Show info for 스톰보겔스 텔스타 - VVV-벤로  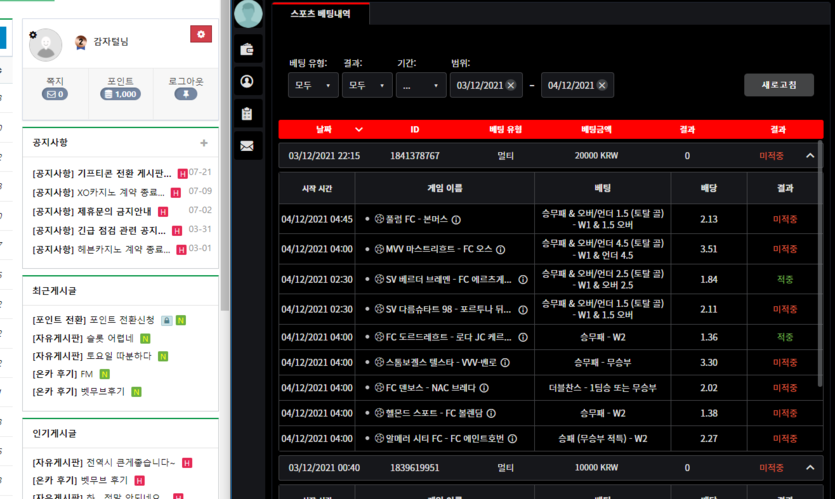click(505, 363)
